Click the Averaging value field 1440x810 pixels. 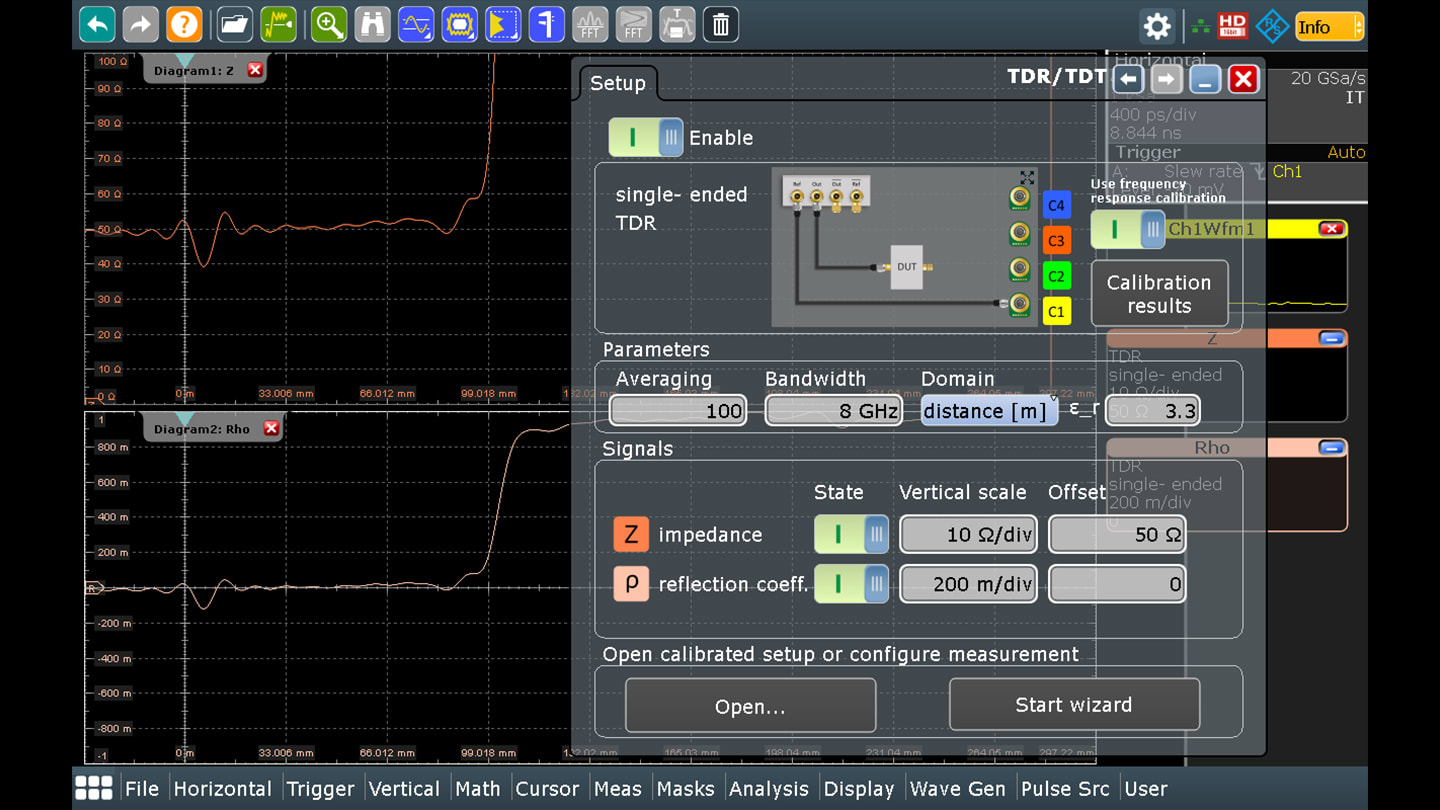pos(678,410)
